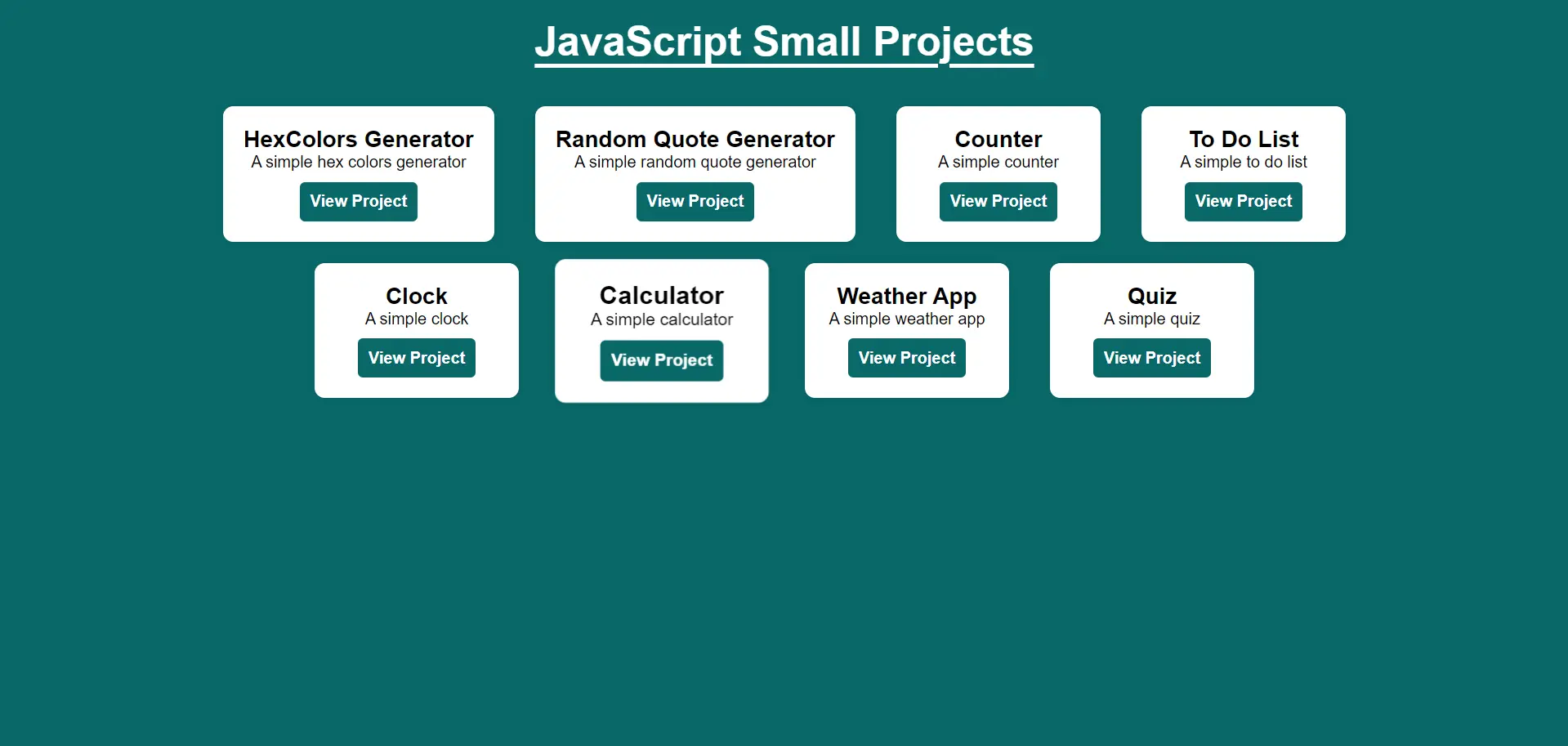Open View Project for HexColors Generator

coord(359,202)
